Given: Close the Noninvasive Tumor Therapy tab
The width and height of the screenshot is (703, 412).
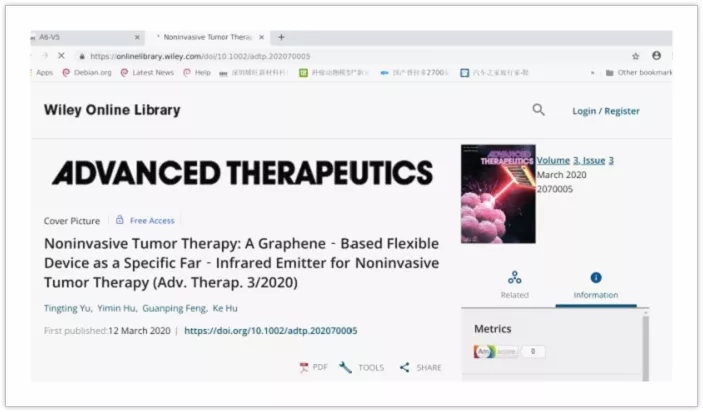Looking at the screenshot, I should [x=261, y=37].
